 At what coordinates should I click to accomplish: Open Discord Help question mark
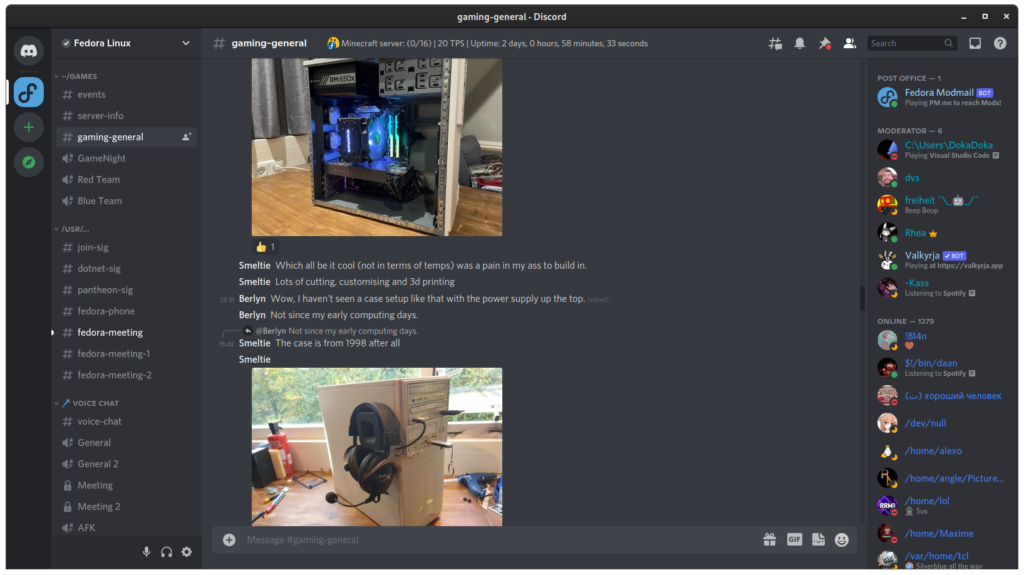(1000, 44)
